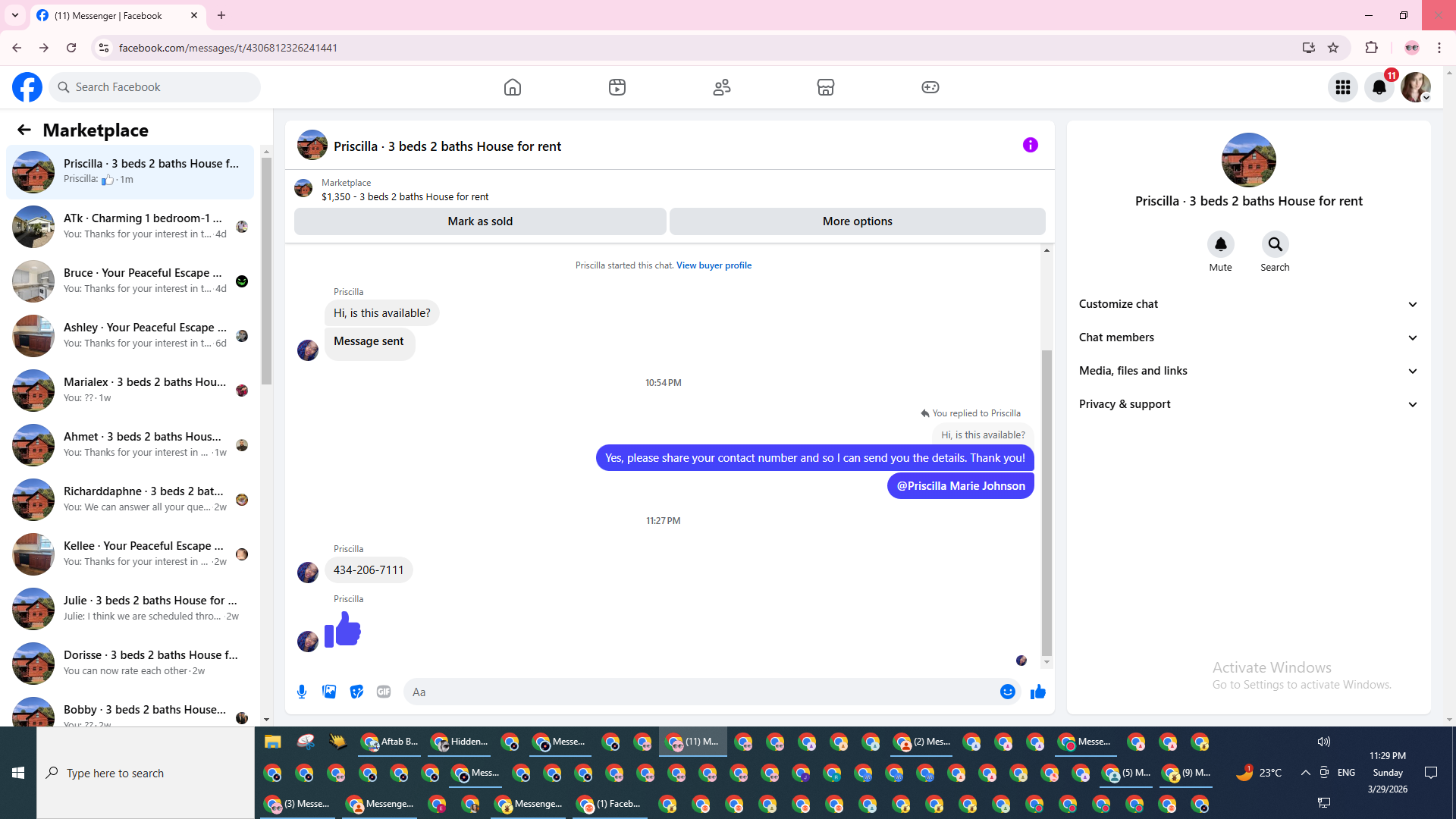
Task: Open the Windows notification center icon
Action: pyautogui.click(x=1431, y=773)
